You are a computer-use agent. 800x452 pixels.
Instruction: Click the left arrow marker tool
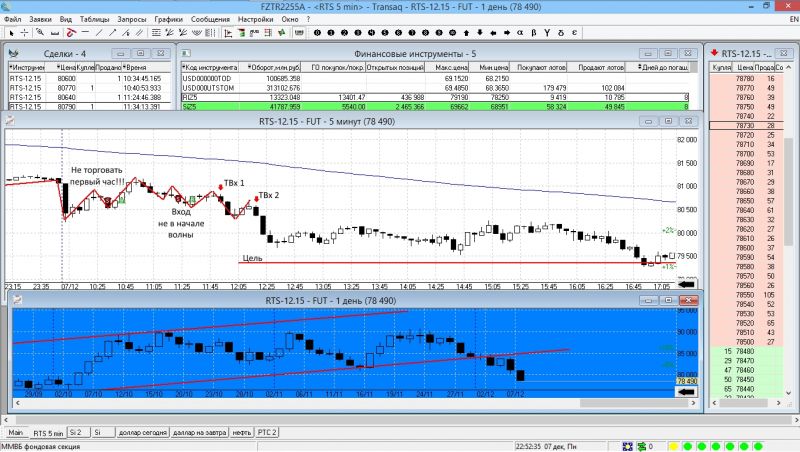(493, 33)
